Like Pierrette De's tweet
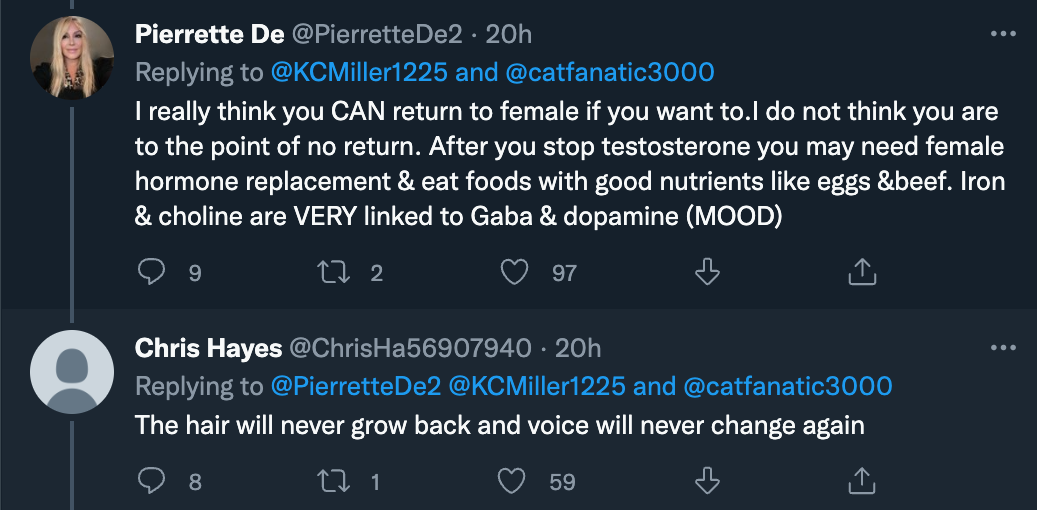Viewport: 1037px width, 510px height. tap(515, 272)
